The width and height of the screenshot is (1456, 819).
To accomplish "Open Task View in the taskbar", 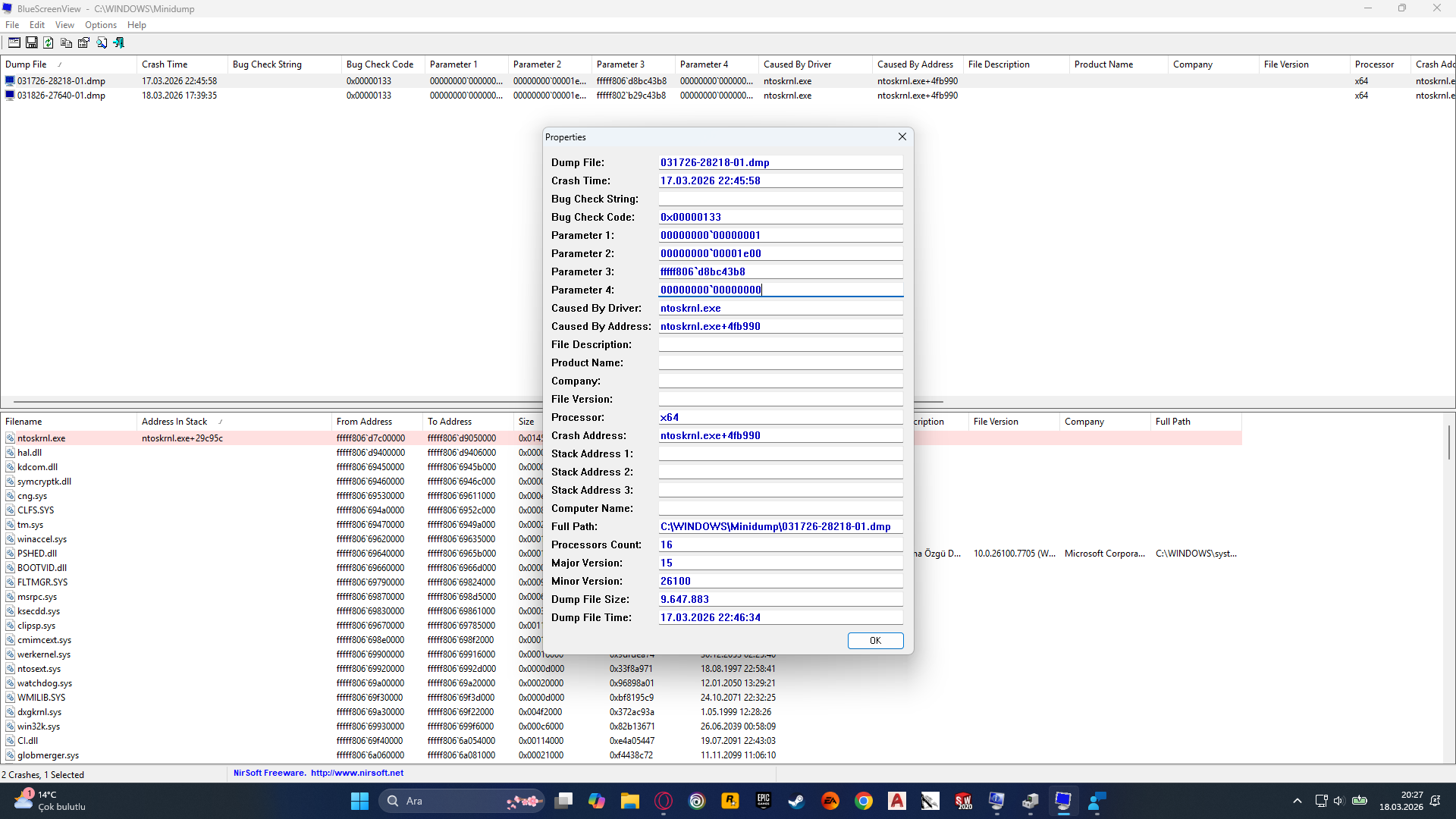I will click(x=563, y=801).
